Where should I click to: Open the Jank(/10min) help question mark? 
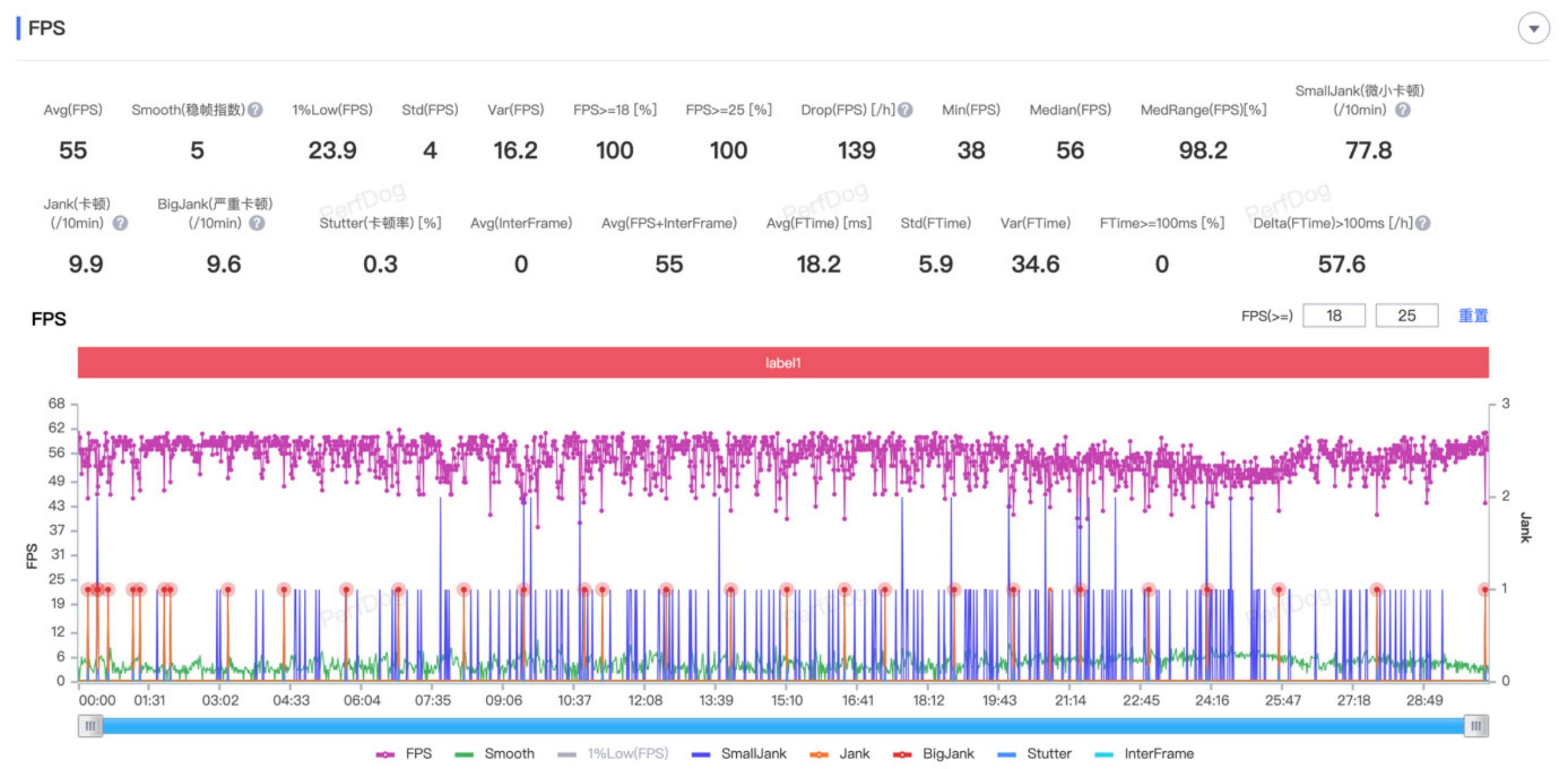121,224
